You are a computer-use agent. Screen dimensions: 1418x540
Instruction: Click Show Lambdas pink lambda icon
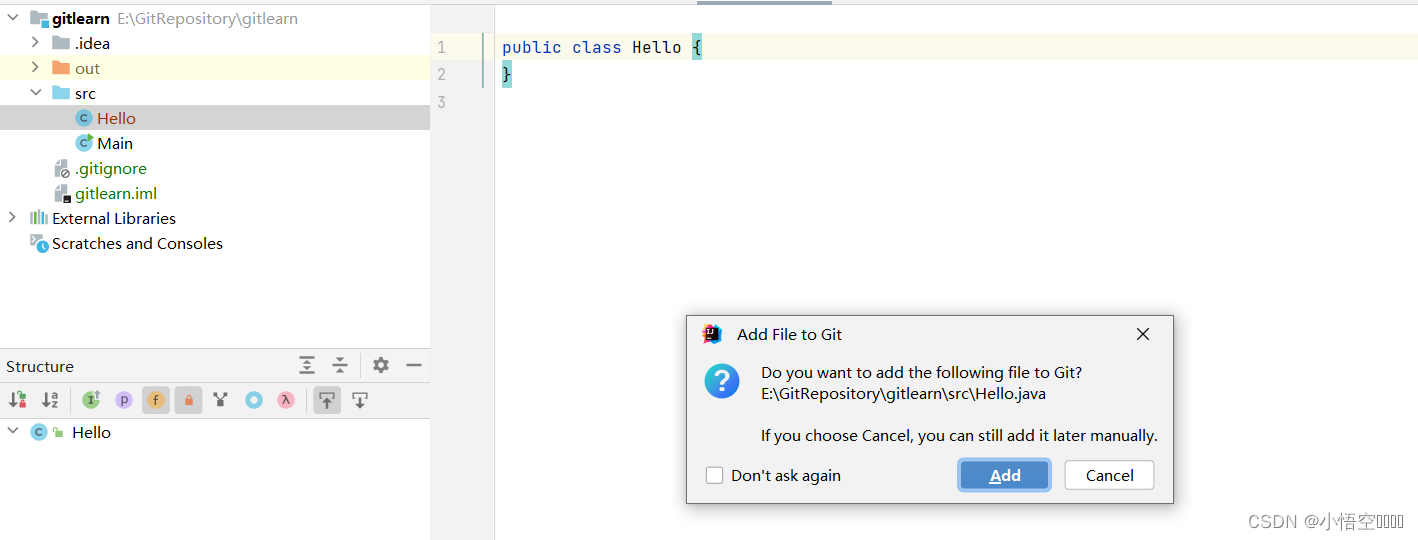pos(286,400)
